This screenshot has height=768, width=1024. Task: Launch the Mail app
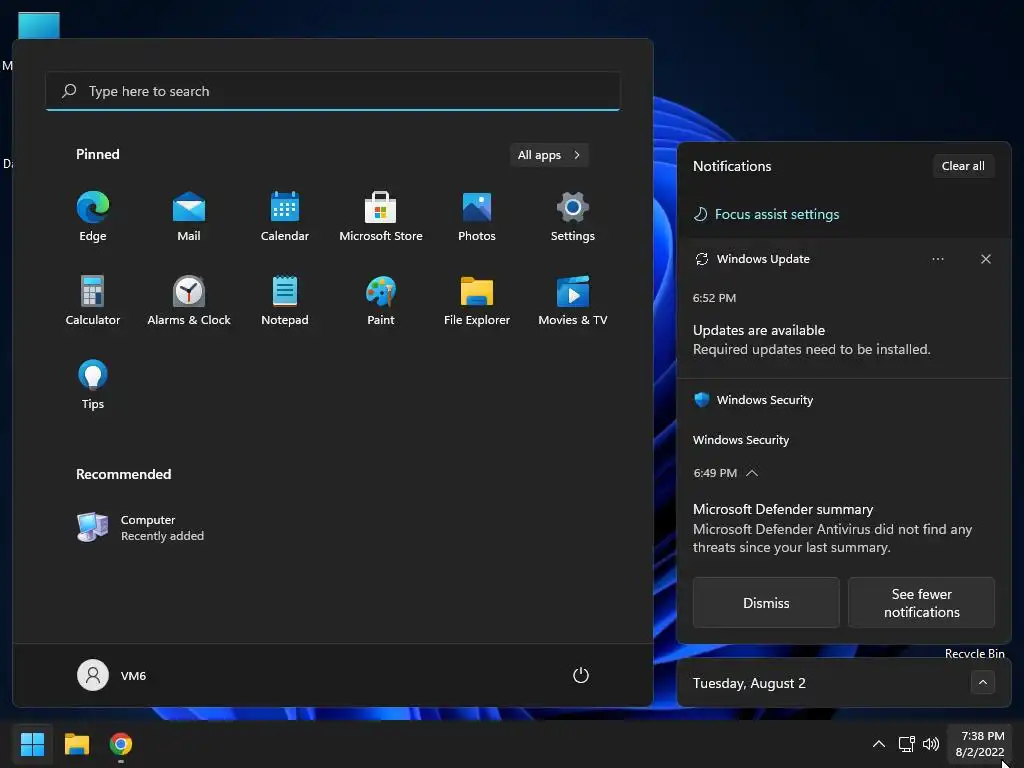189,217
